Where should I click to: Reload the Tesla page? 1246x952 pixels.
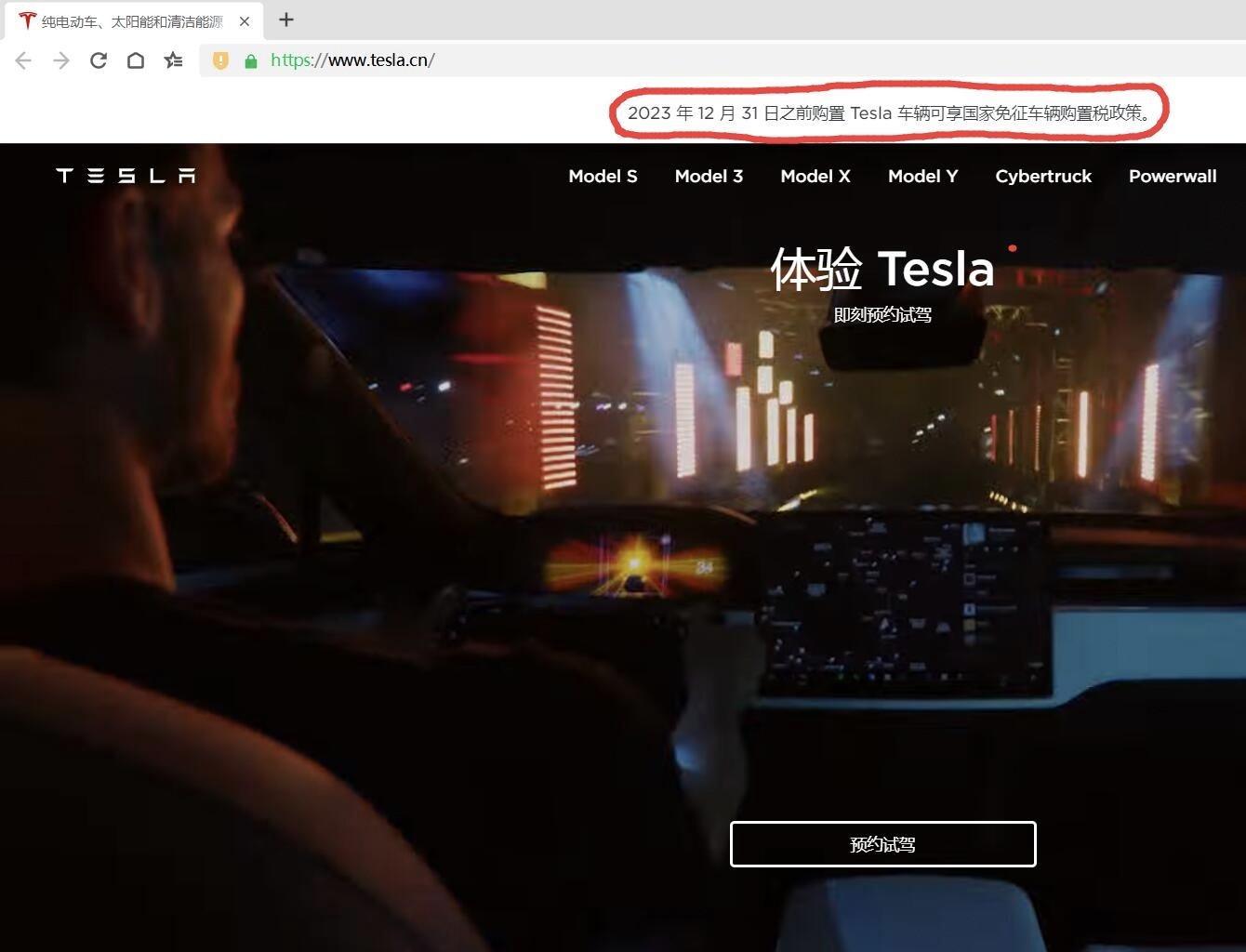tap(99, 60)
